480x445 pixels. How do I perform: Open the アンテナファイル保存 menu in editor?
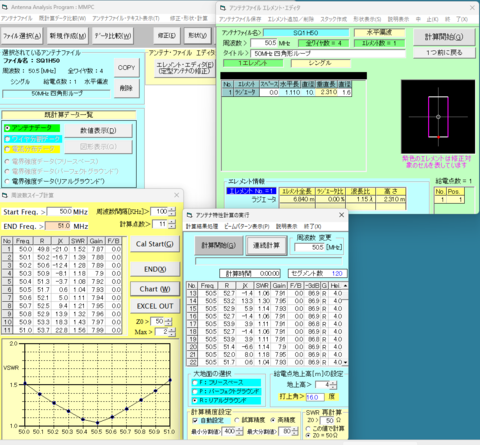[x=240, y=19]
